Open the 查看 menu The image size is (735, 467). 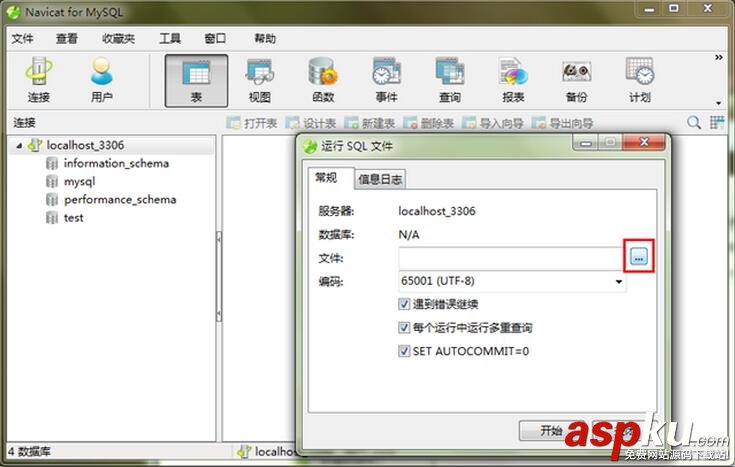coord(67,38)
